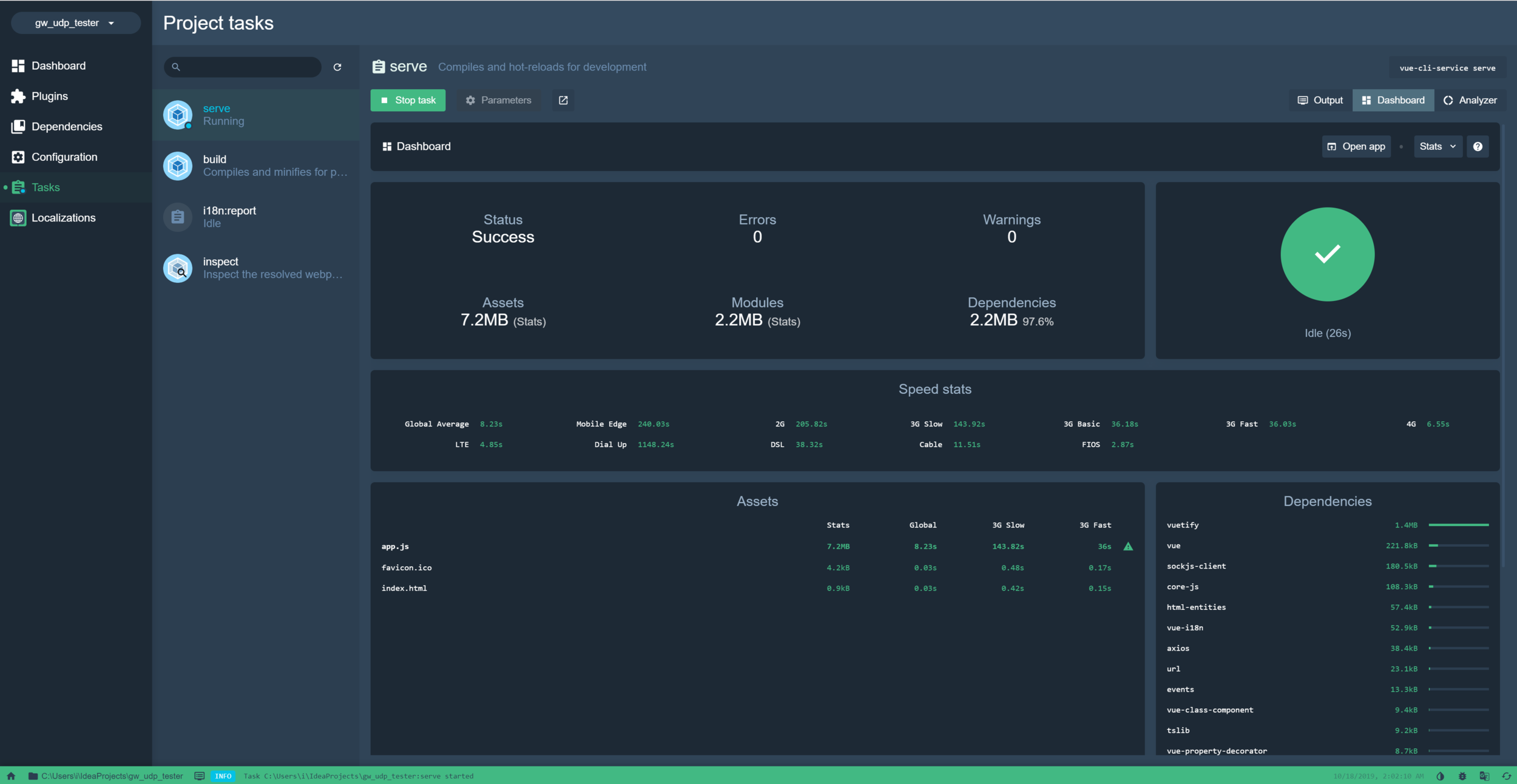Viewport: 1517px width, 784px height.
Task: Click the reset plugin API icon in status bar
Action: click(1506, 776)
